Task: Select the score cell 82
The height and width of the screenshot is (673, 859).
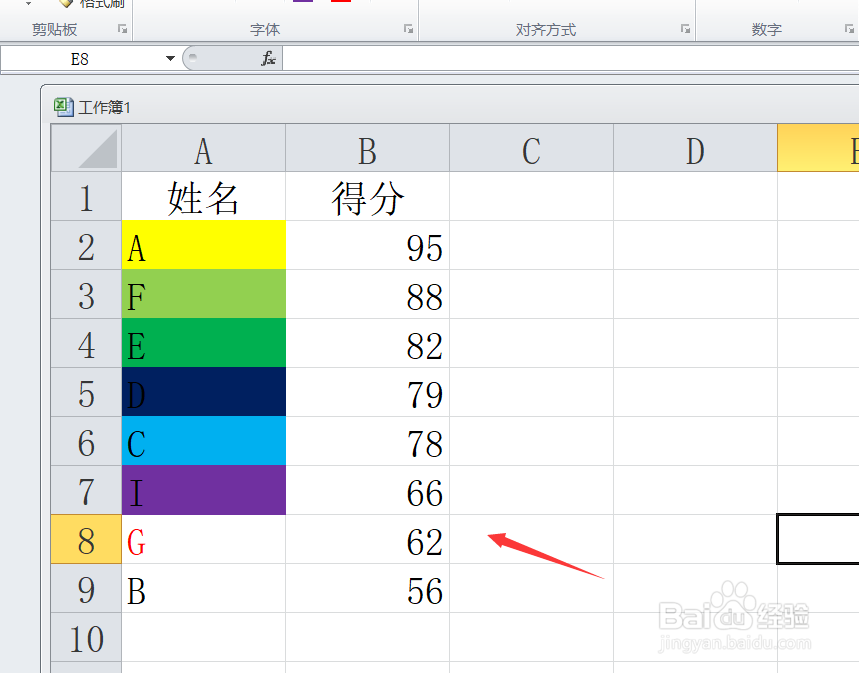Action: (367, 343)
